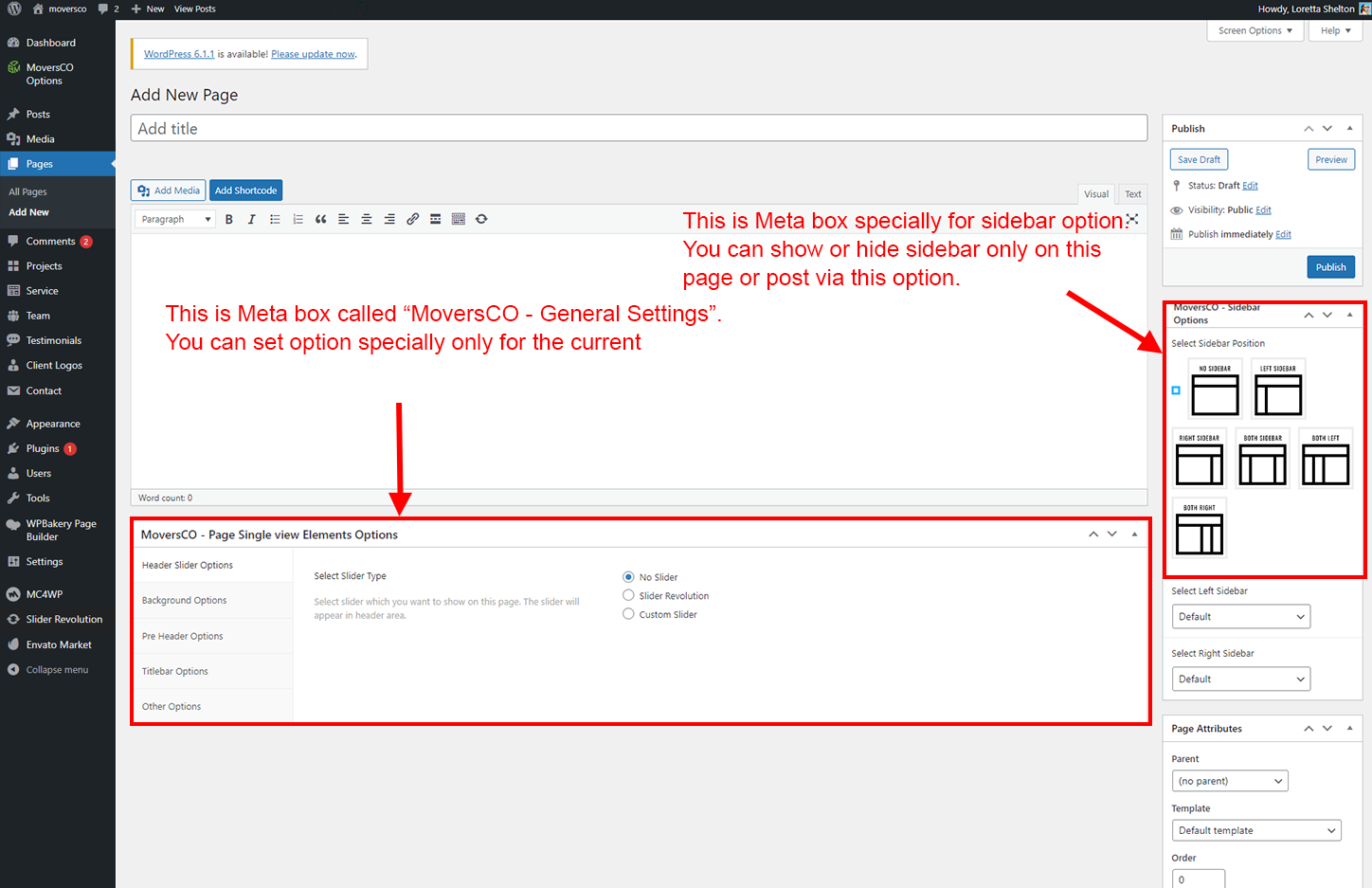Insert a blockquote with the quote icon

tap(320, 219)
